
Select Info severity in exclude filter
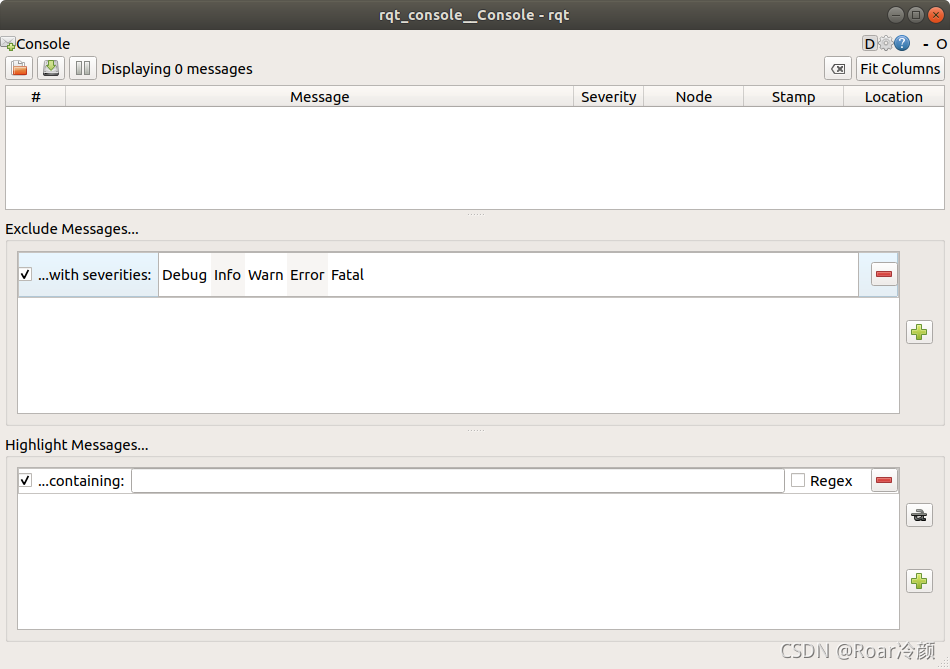point(227,275)
